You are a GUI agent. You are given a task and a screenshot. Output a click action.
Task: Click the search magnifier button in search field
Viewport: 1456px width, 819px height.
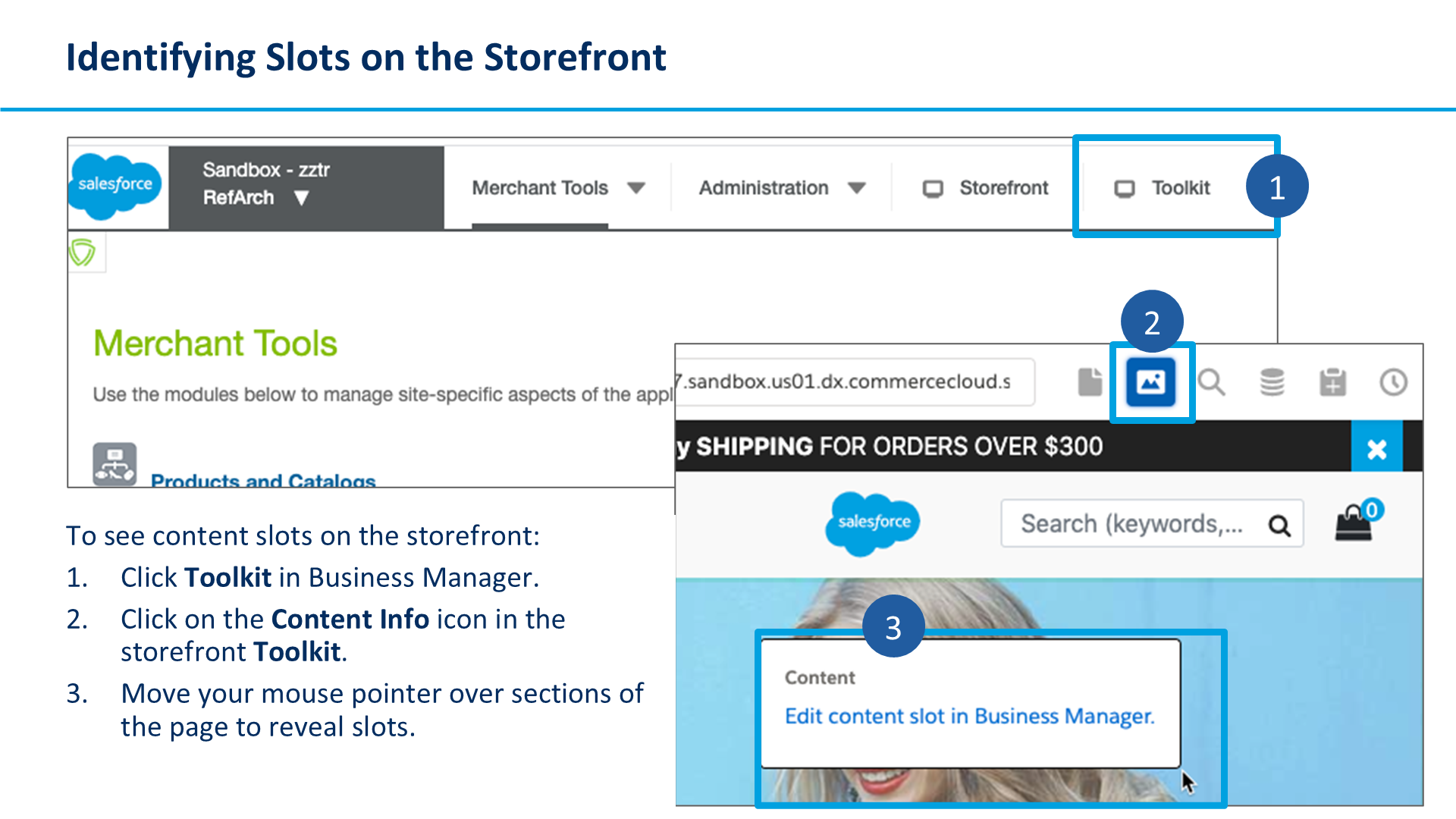point(1279,525)
